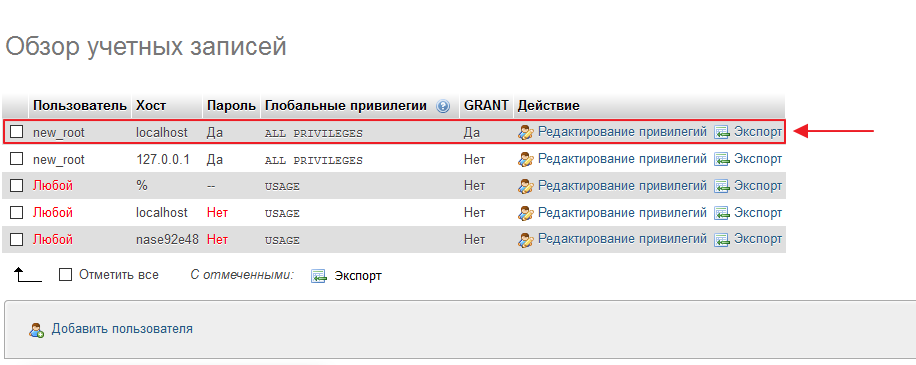916x365 pixels.
Task: Click the export icon in the new_root 127.0.0.1 row
Action: pos(723,159)
